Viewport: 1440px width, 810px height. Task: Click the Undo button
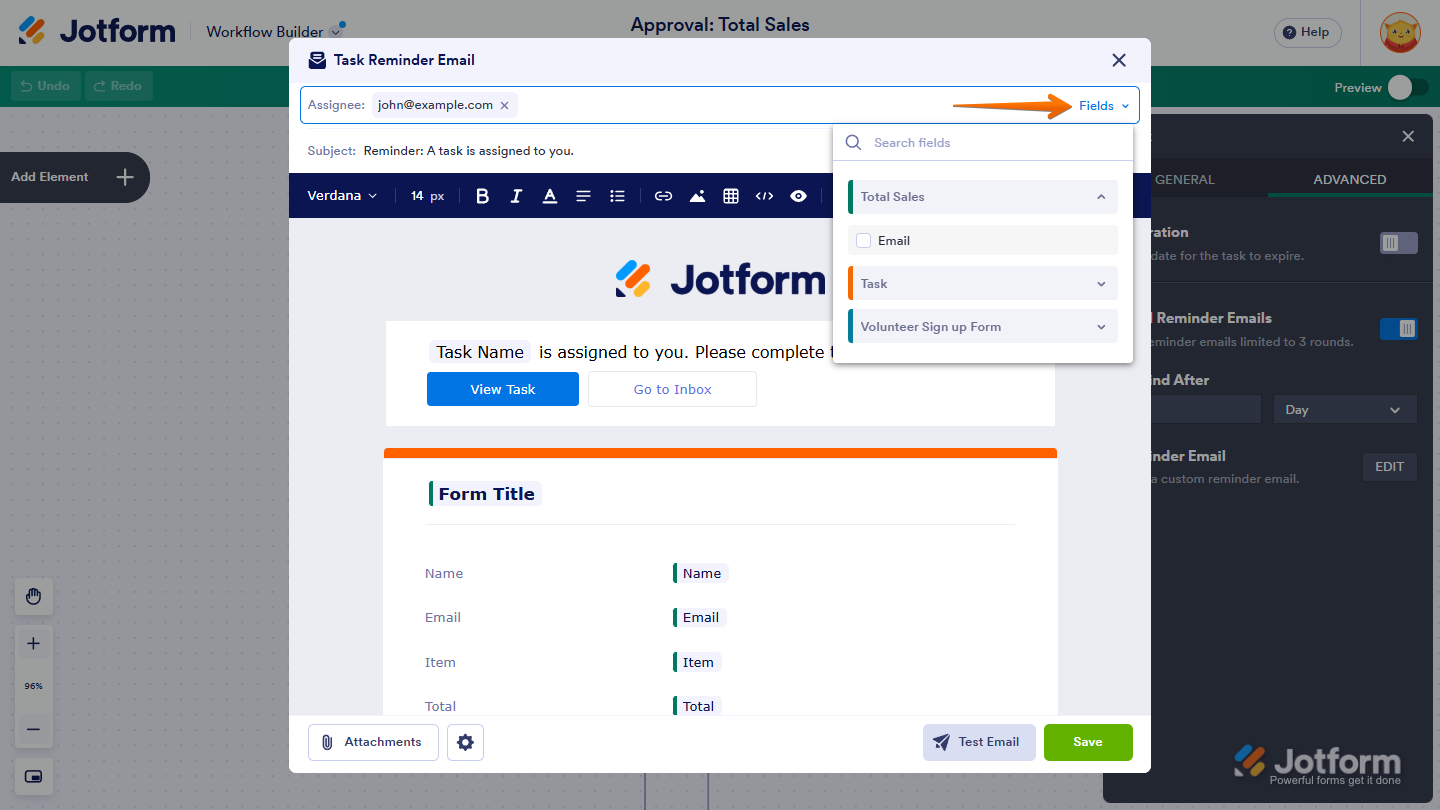pyautogui.click(x=46, y=86)
